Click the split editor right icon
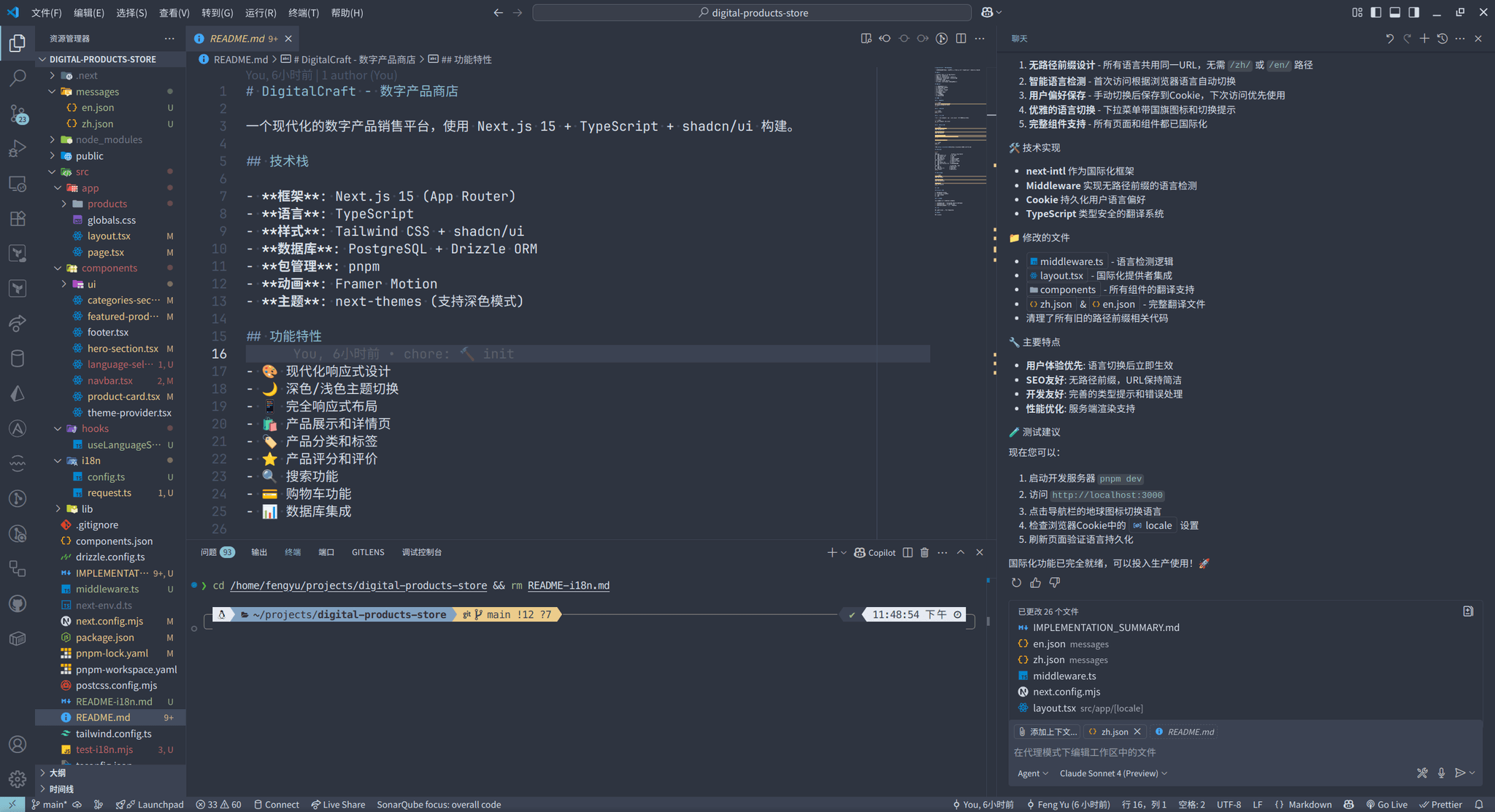Image resolution: width=1495 pixels, height=812 pixels. (x=961, y=39)
